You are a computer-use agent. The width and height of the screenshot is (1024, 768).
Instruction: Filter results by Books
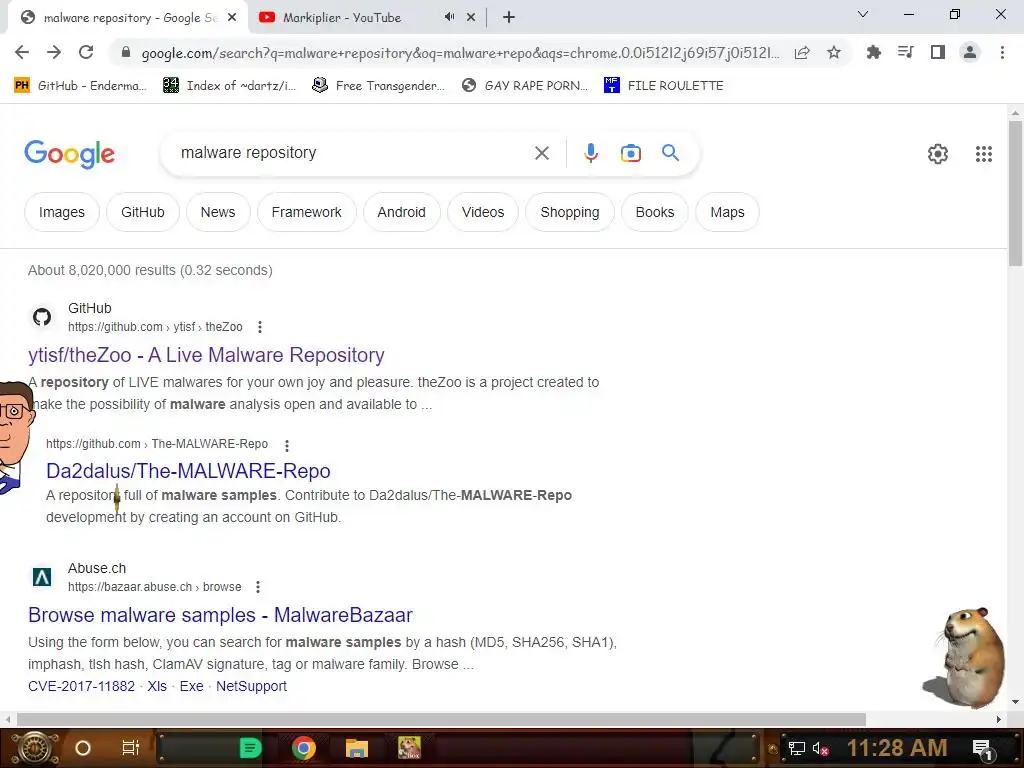[654, 212]
